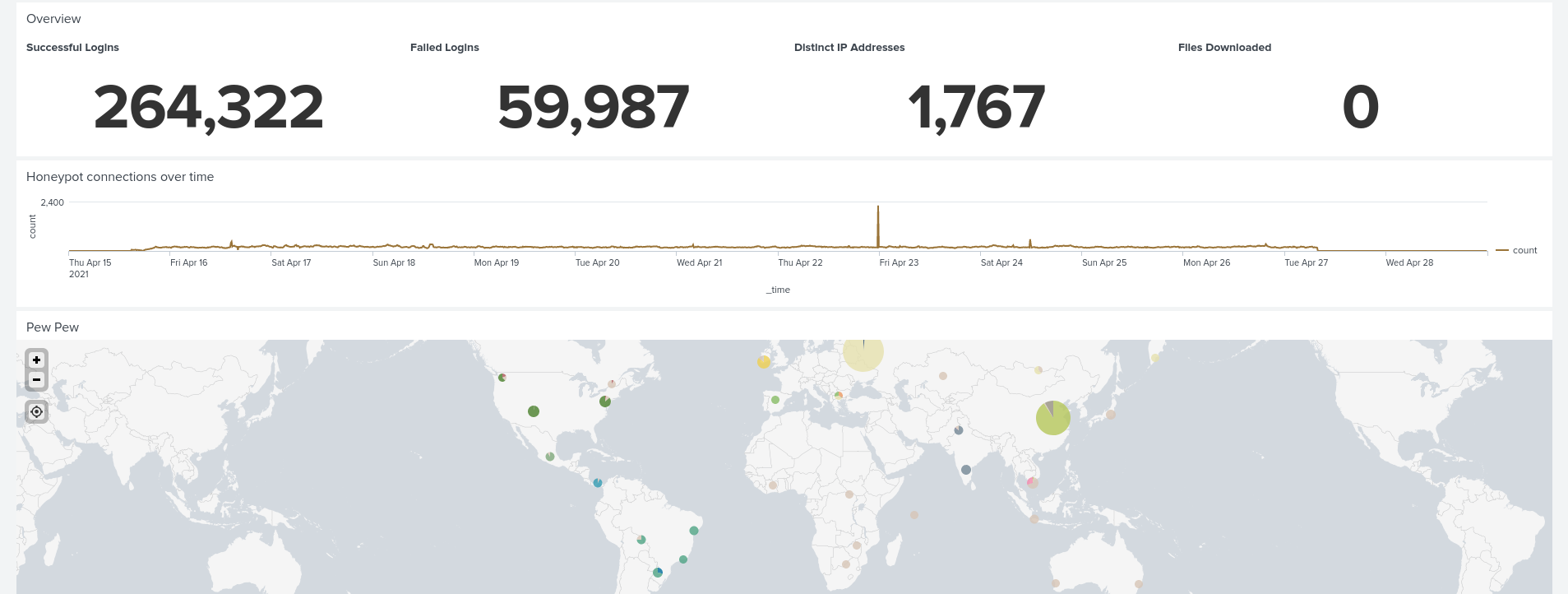Click the pink-gray marker over Southeast Asia
The width and height of the screenshot is (1568, 594).
(1032, 482)
